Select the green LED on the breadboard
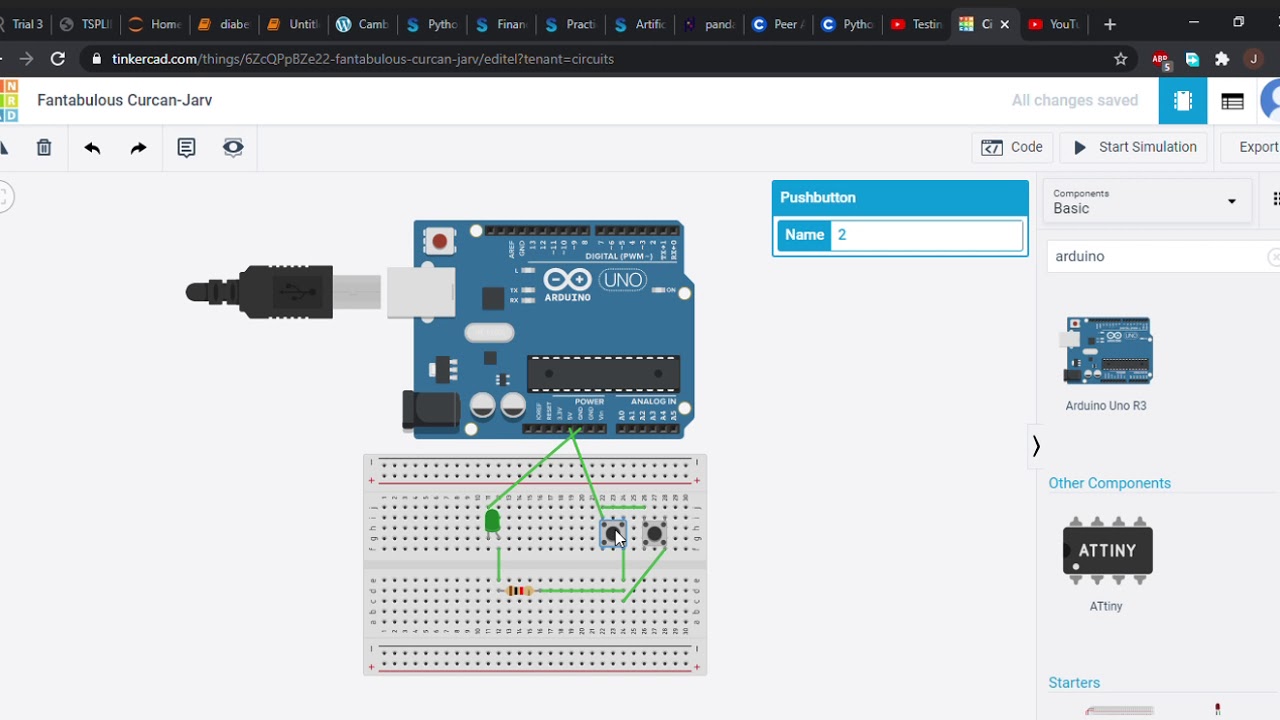The width and height of the screenshot is (1280, 720). pyautogui.click(x=492, y=521)
